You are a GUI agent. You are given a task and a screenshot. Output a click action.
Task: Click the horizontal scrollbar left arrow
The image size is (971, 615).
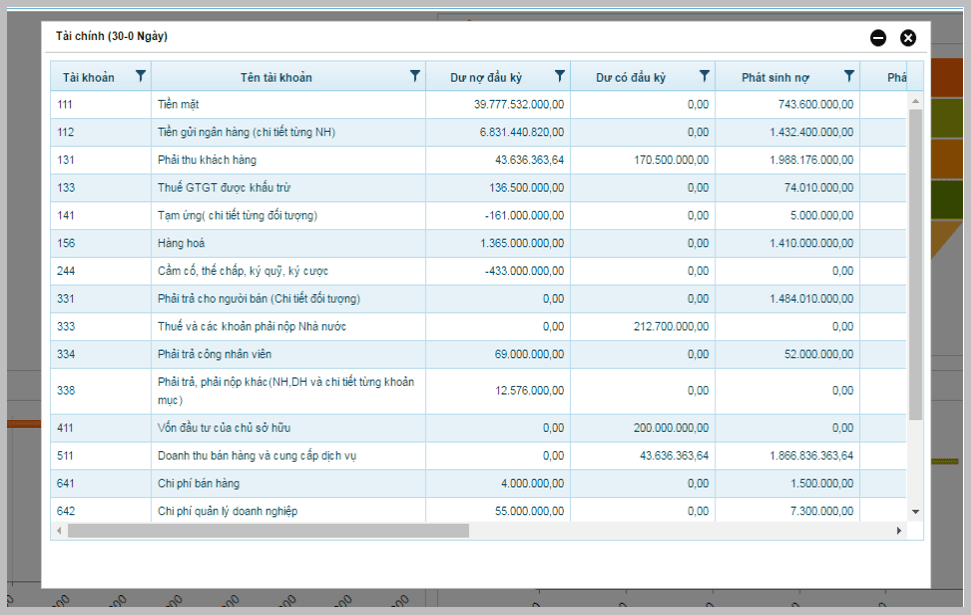point(59,531)
